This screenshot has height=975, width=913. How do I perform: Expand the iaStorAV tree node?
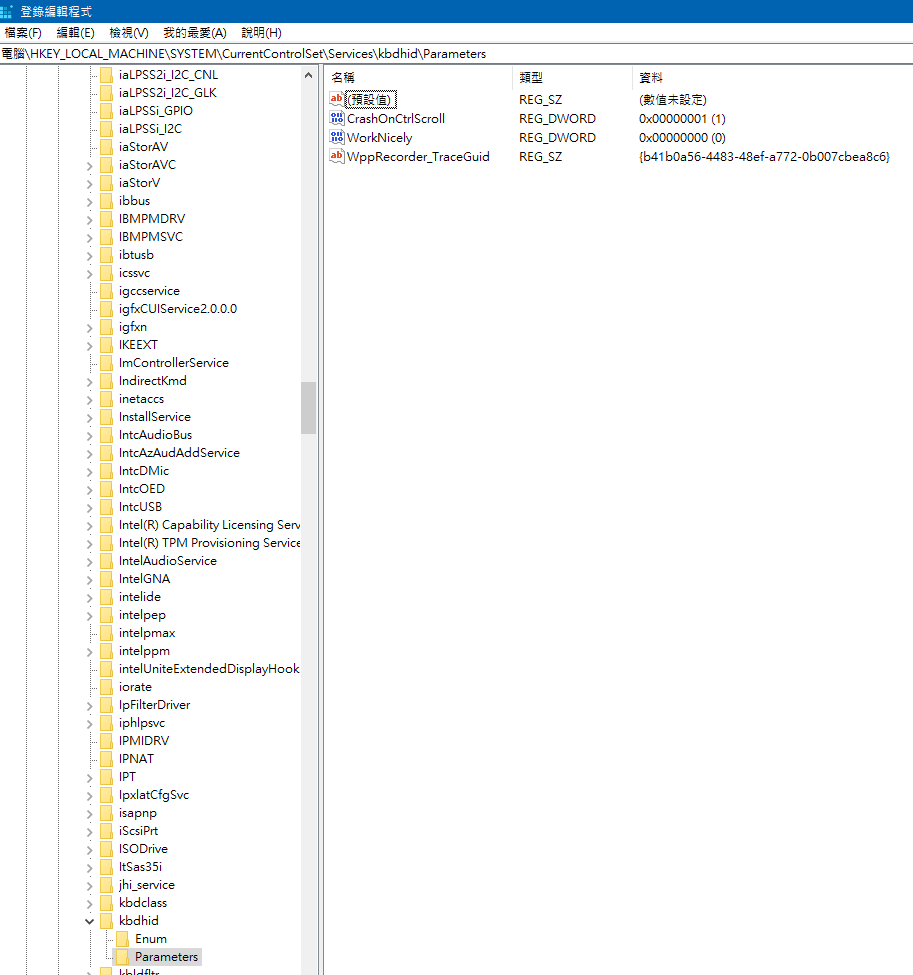tap(90, 147)
